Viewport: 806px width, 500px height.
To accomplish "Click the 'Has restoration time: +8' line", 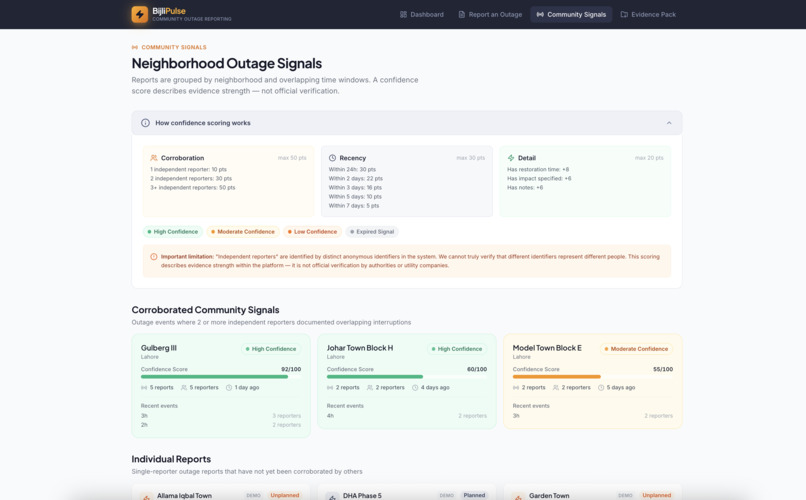I will (538, 169).
